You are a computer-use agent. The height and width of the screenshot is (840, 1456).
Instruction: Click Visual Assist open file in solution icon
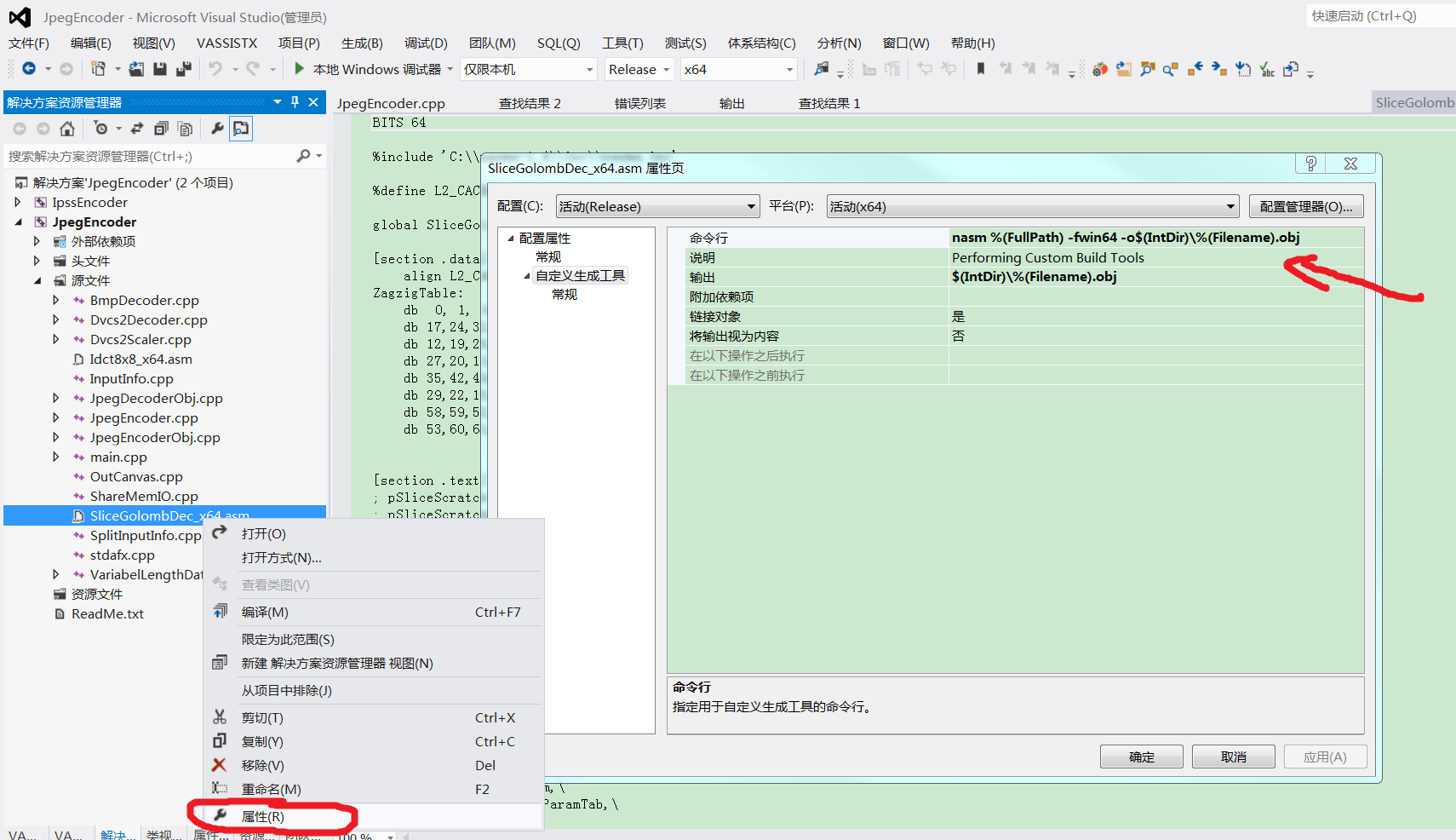point(1124,69)
